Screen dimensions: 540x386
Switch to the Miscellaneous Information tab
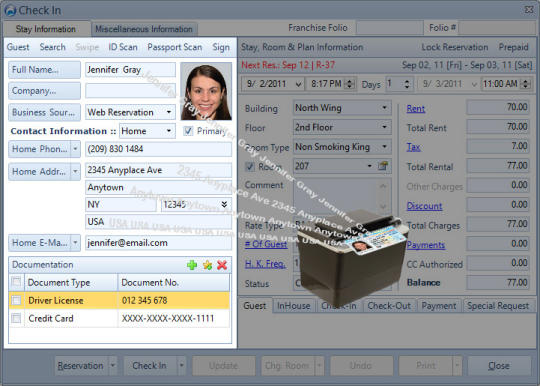(144, 29)
